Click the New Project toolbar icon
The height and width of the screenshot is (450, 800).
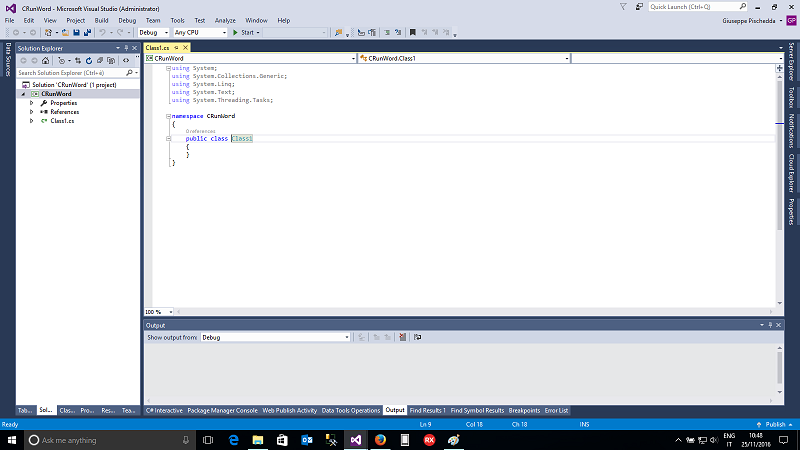[48, 33]
